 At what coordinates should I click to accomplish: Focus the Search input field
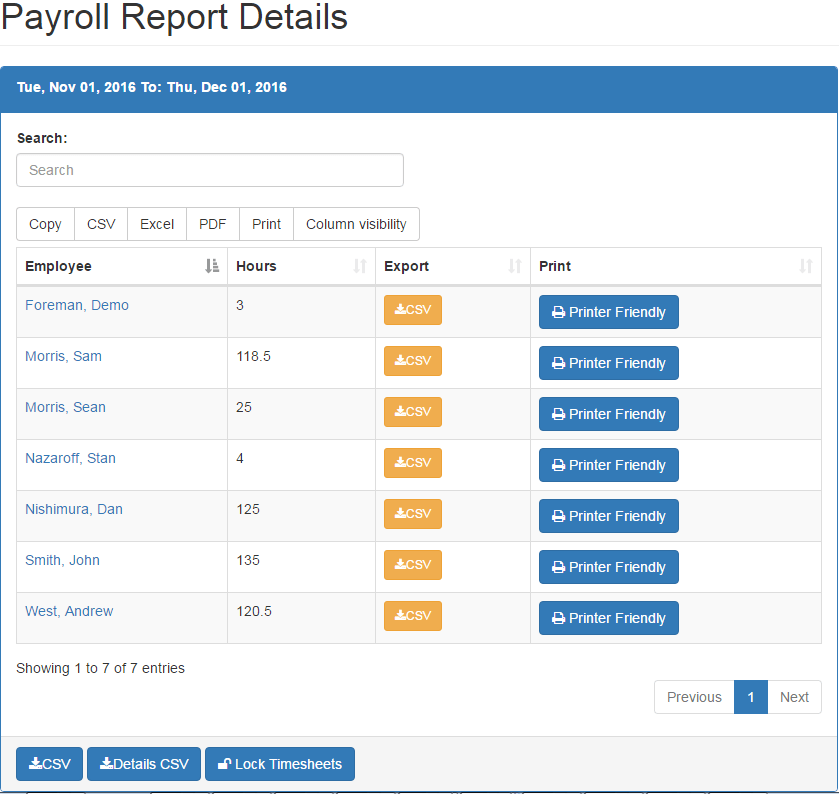[210, 170]
